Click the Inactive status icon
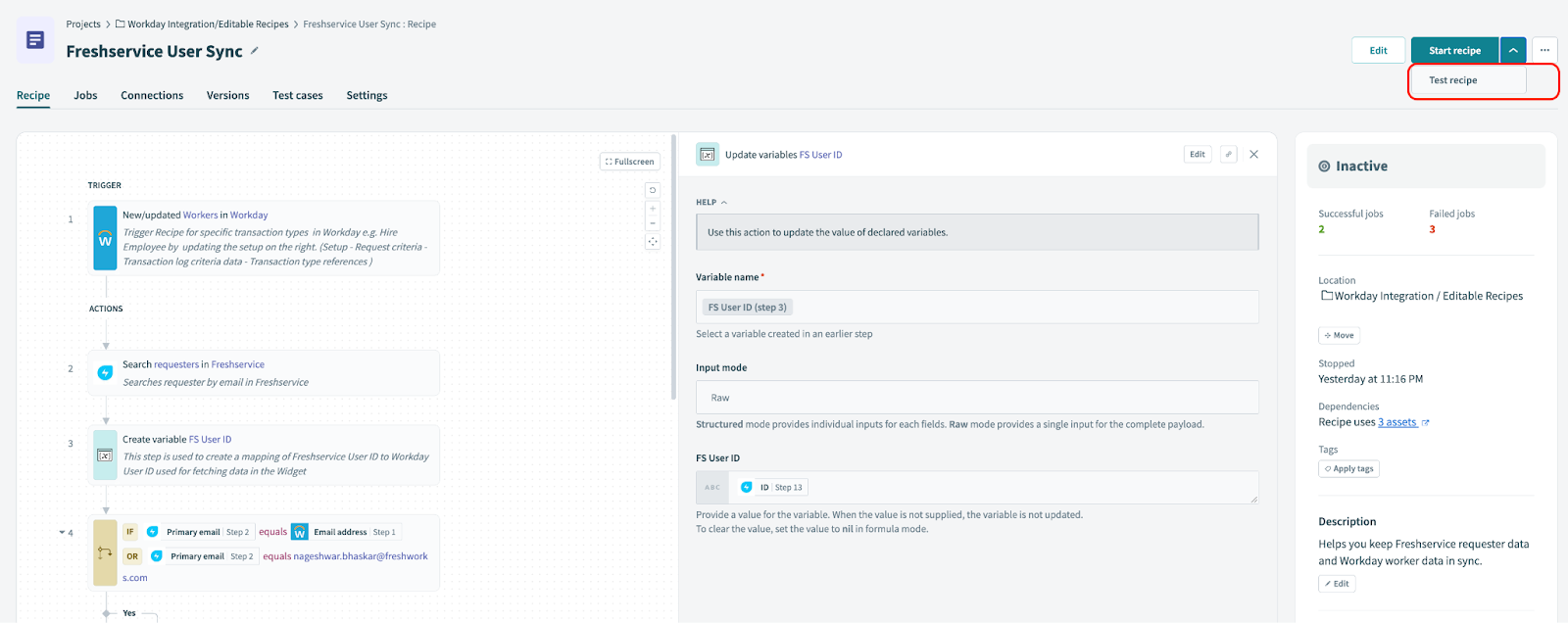Image resolution: width=1568 pixels, height=623 pixels. pos(1324,167)
